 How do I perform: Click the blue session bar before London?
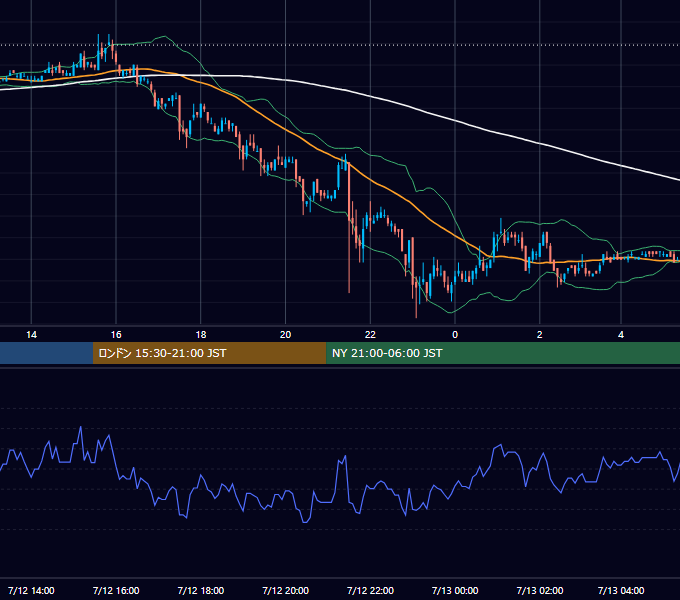[x=46, y=353]
